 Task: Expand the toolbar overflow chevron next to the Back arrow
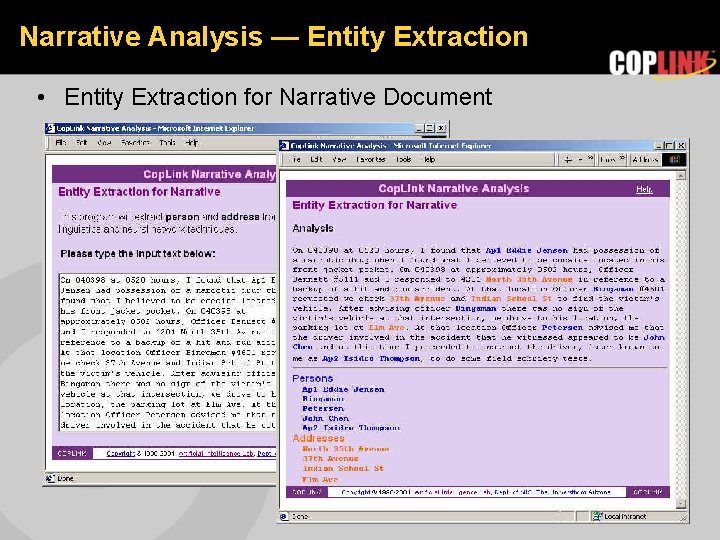point(591,158)
